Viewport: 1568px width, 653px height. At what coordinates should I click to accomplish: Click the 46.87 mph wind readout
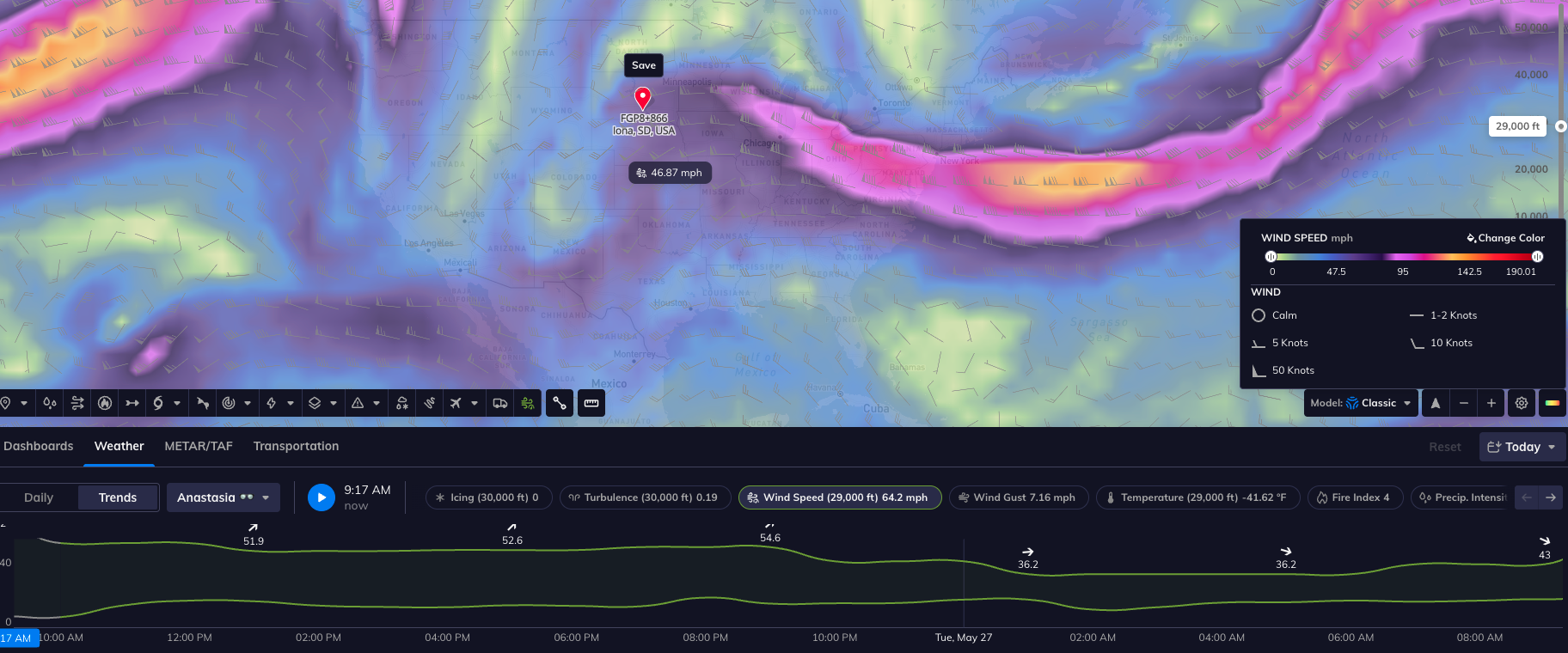670,173
